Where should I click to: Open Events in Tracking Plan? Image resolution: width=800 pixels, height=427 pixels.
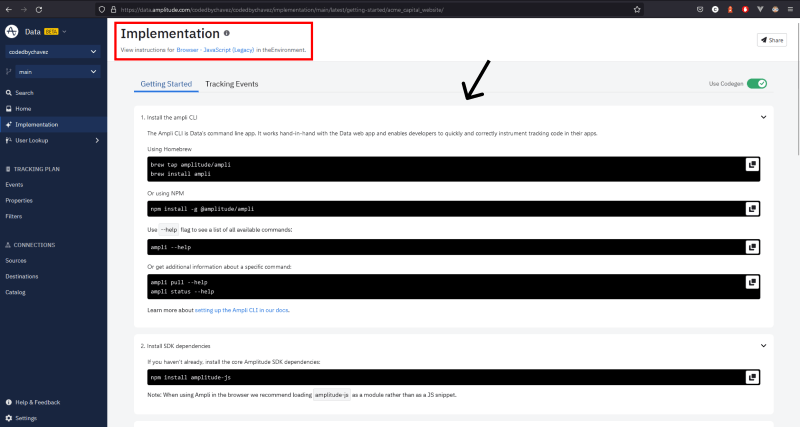(x=14, y=185)
